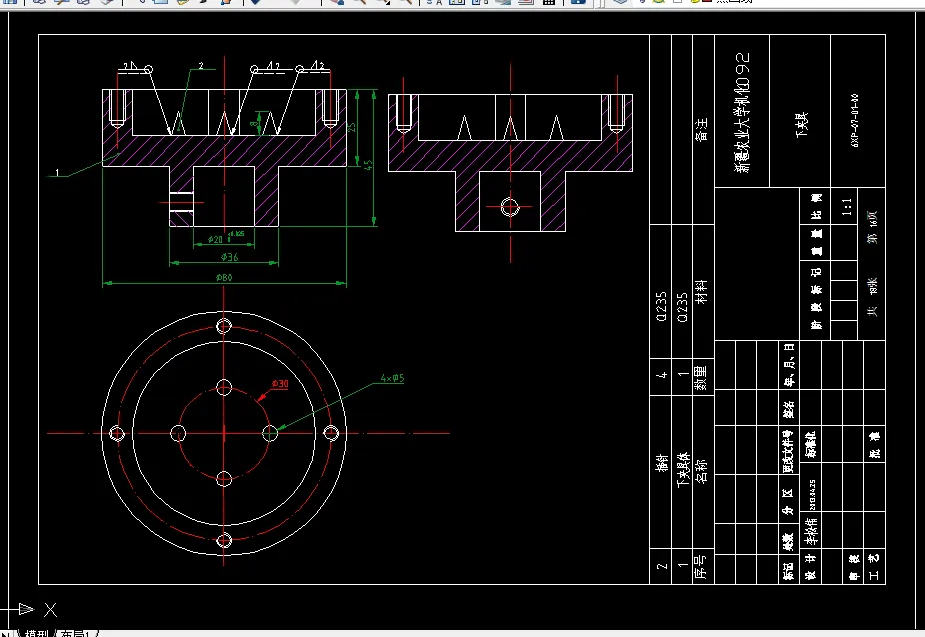The width and height of the screenshot is (925, 637).
Task: Click the 批准 approval label
Action: [875, 444]
